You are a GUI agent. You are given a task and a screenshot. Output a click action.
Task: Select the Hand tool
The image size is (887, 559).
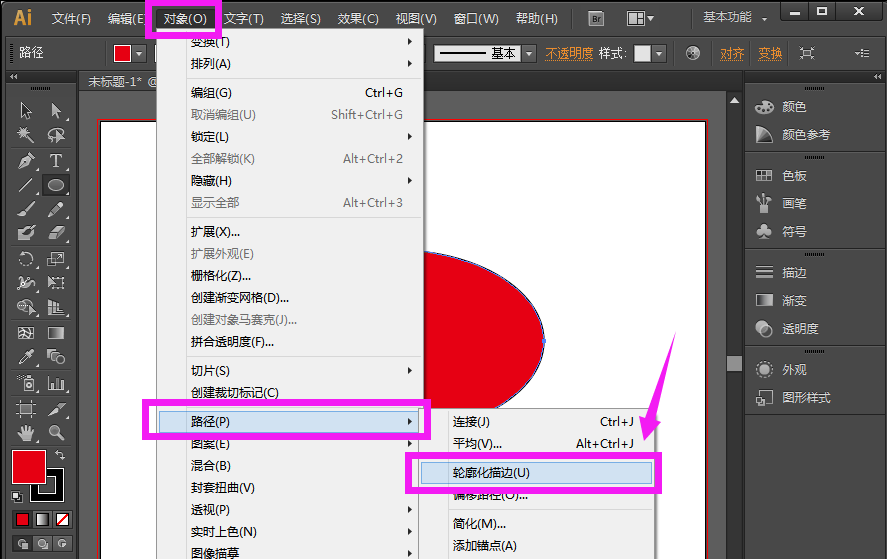click(x=26, y=433)
